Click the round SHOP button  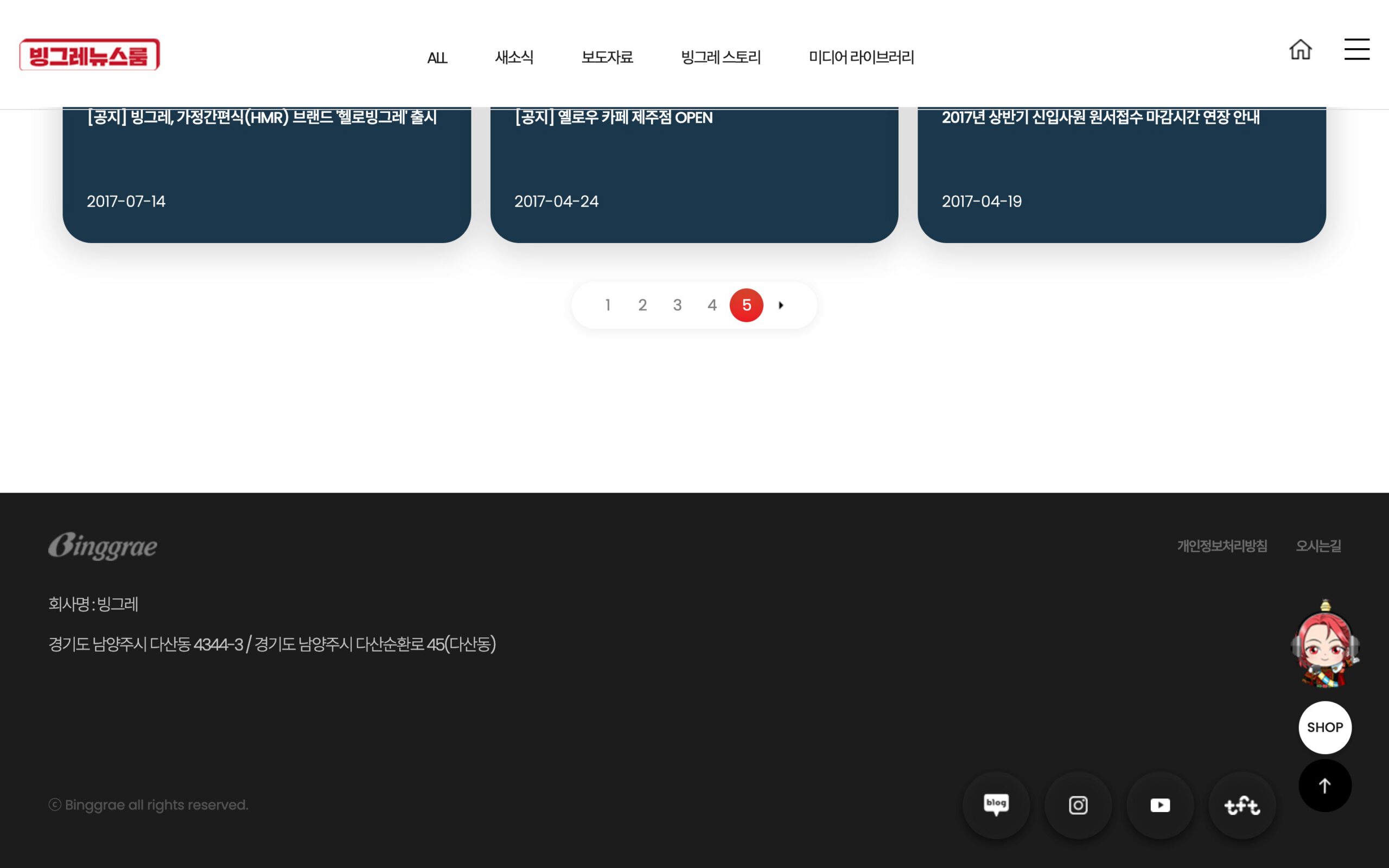tap(1325, 727)
